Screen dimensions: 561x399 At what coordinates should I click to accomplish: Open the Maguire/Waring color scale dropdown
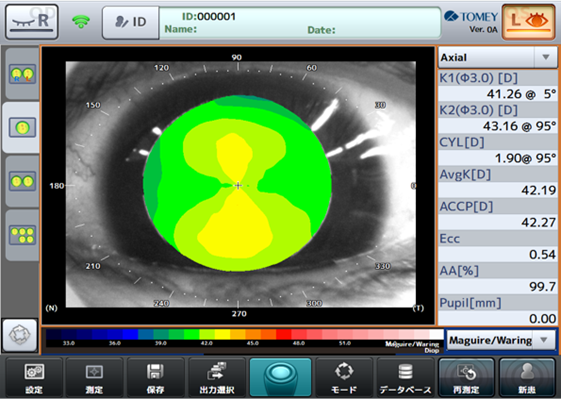501,340
